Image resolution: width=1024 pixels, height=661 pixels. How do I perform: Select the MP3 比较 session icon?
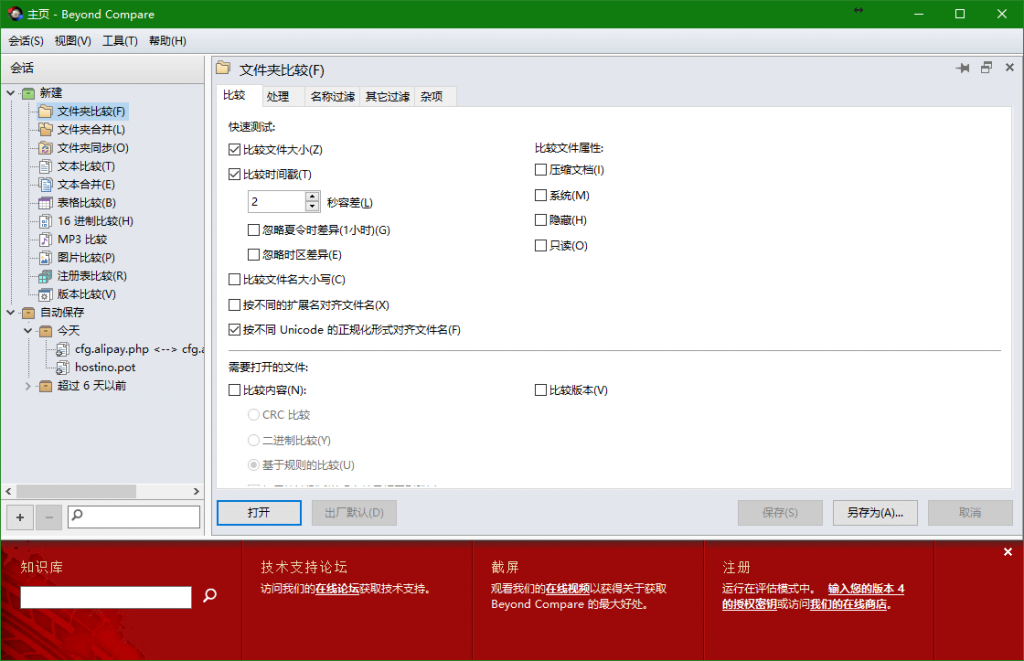tap(45, 240)
